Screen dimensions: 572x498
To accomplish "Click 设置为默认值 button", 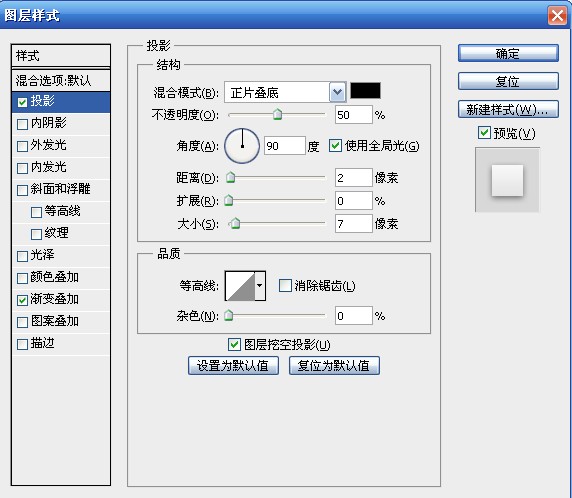I will (233, 366).
